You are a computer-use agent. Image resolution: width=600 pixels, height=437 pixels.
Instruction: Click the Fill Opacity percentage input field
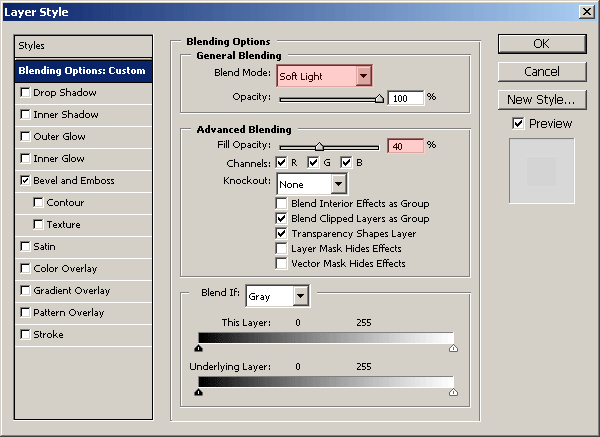click(x=406, y=146)
